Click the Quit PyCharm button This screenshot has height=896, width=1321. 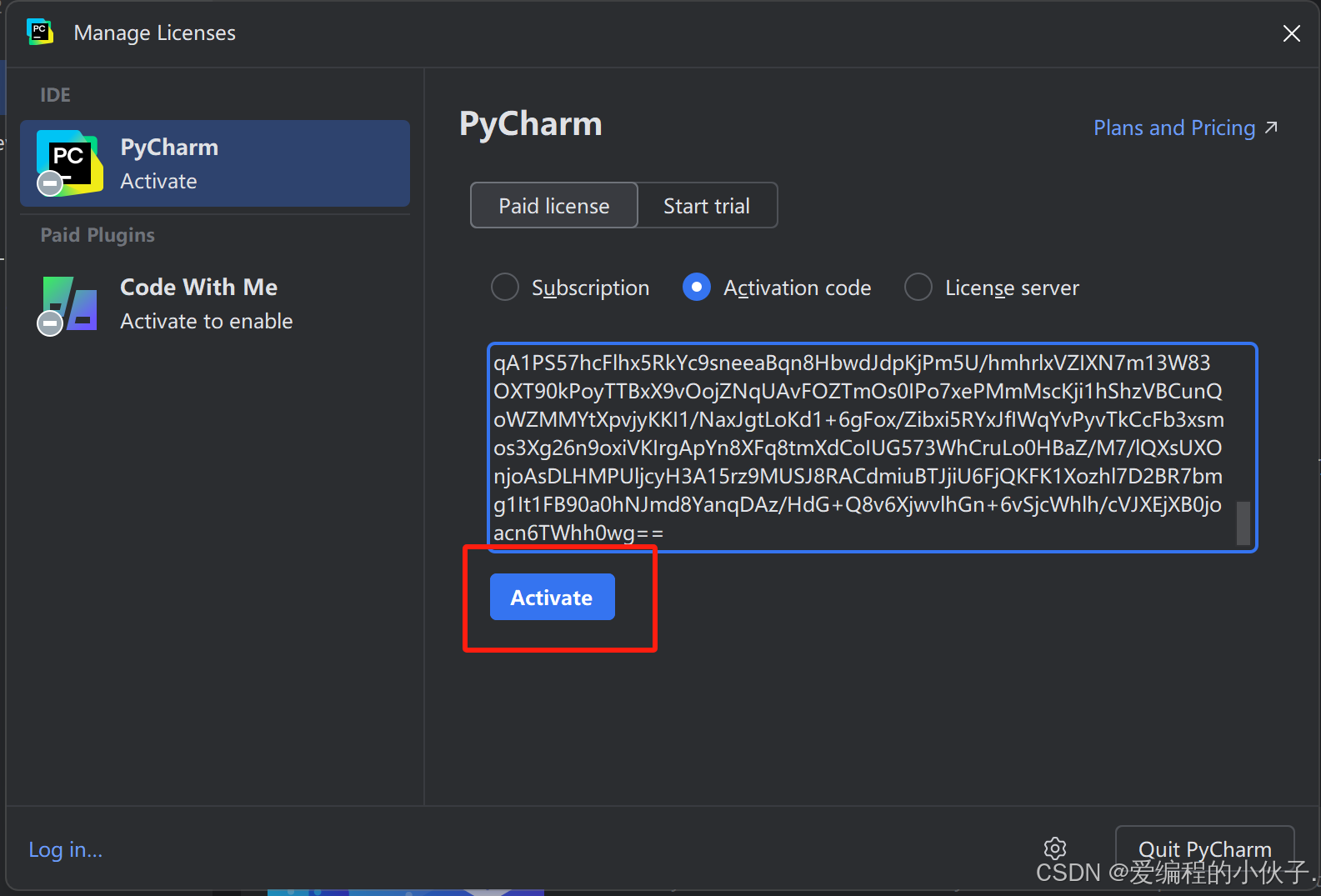(1204, 848)
